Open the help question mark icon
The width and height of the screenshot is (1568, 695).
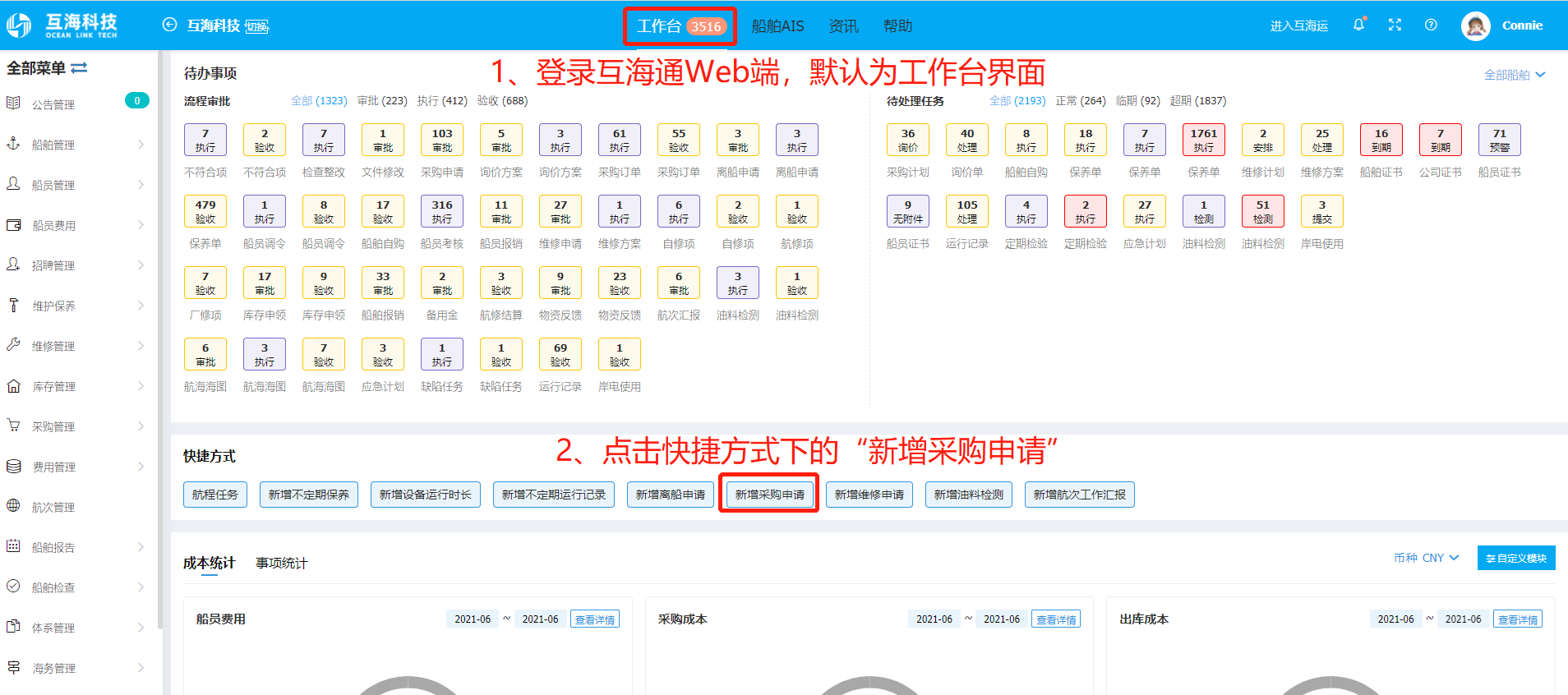1431,25
